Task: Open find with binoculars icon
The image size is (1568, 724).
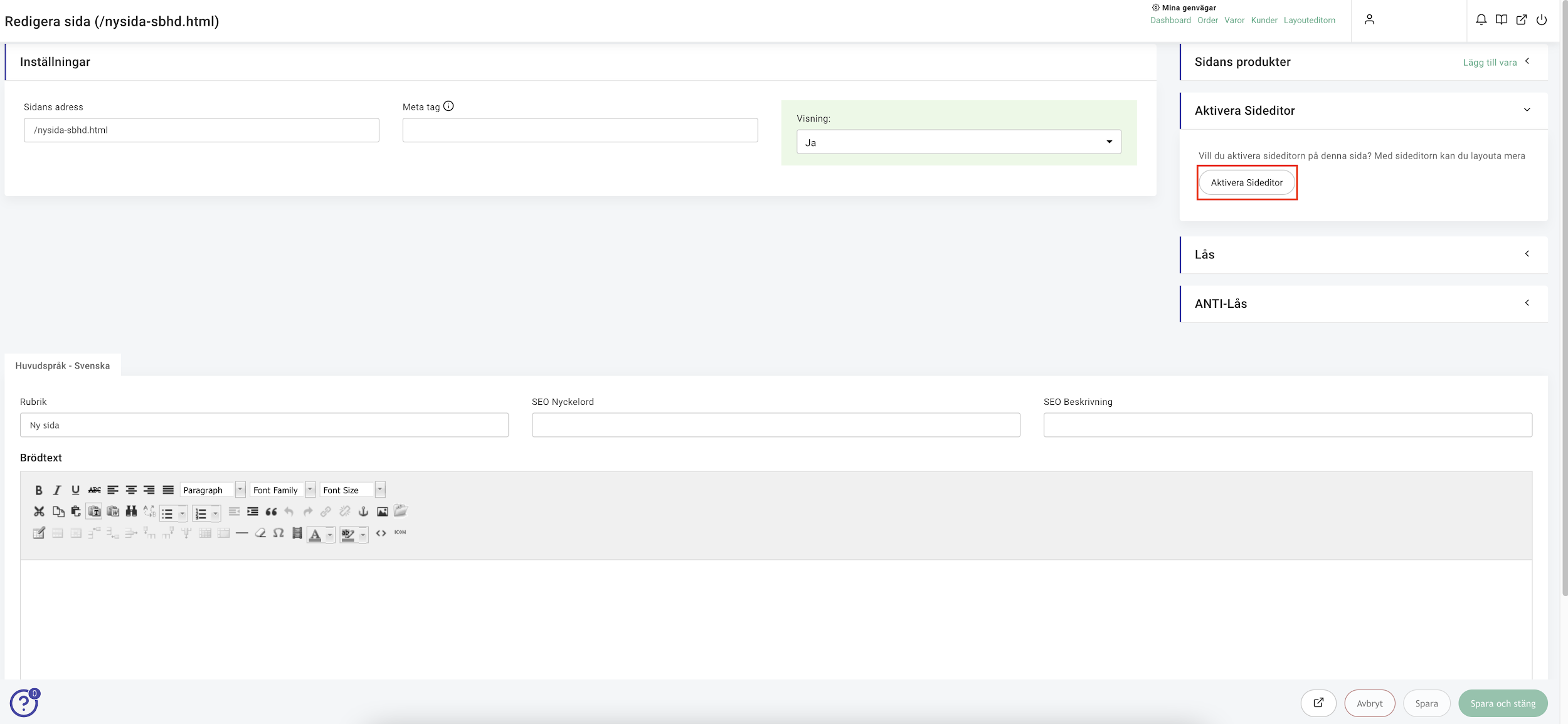Action: click(x=131, y=512)
